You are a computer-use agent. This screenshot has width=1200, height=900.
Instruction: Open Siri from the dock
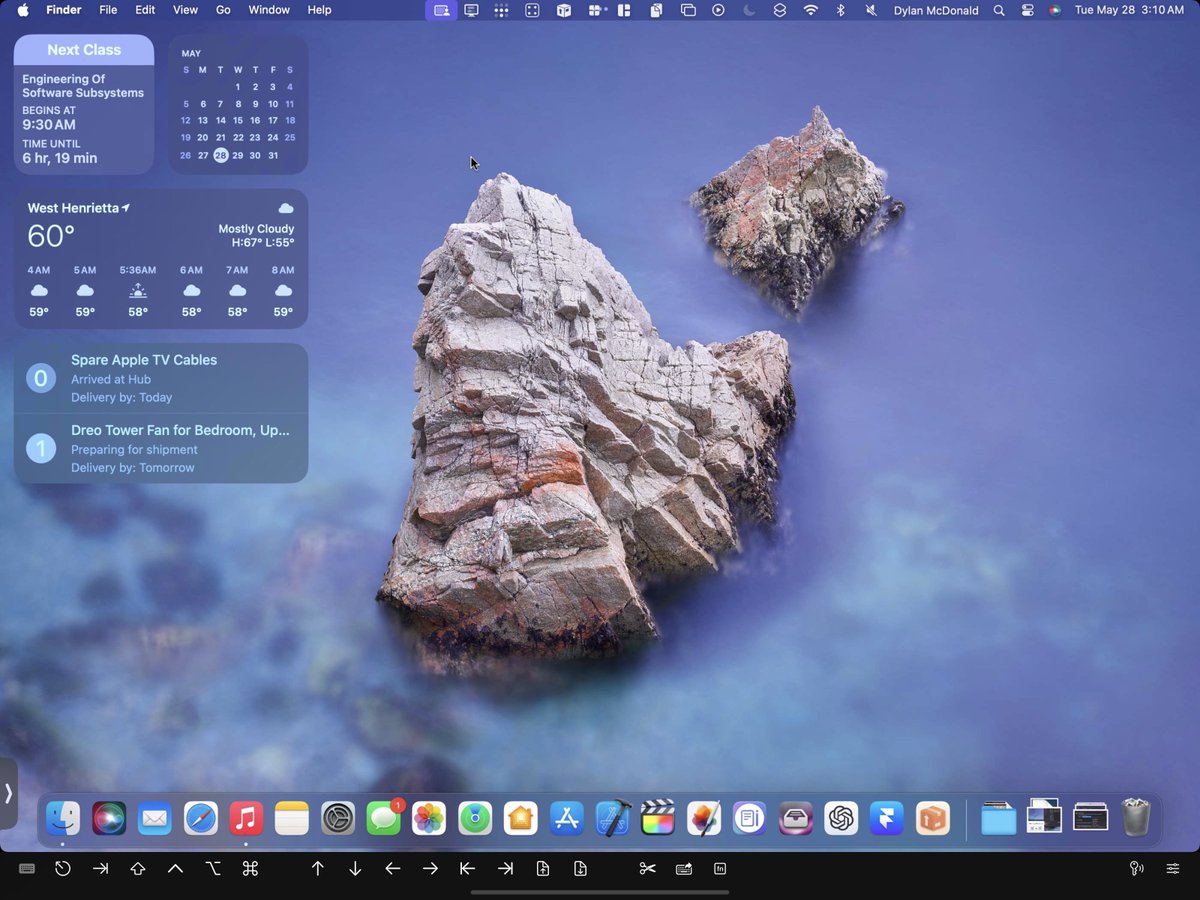[109, 818]
